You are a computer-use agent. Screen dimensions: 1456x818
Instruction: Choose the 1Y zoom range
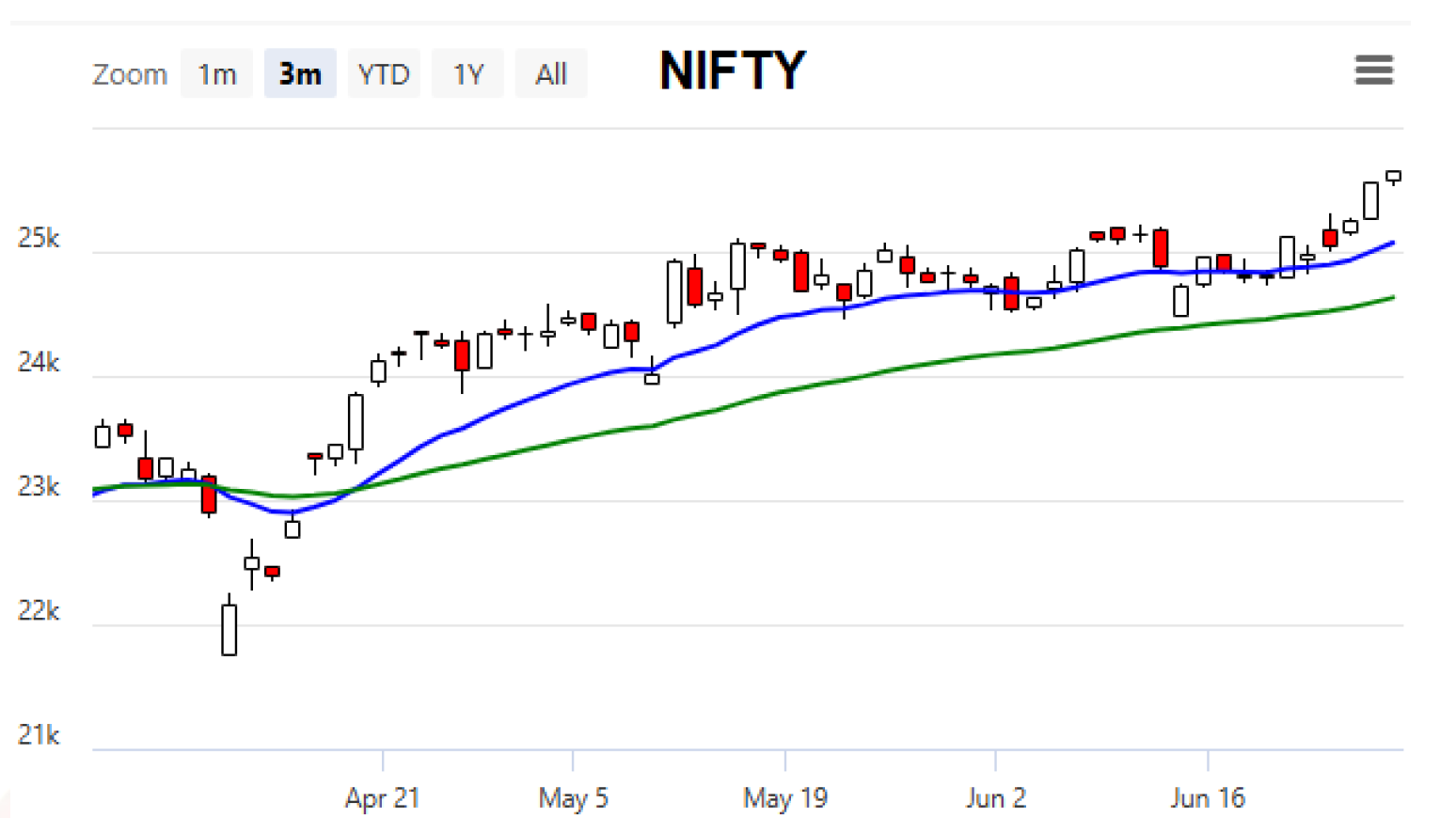467,73
